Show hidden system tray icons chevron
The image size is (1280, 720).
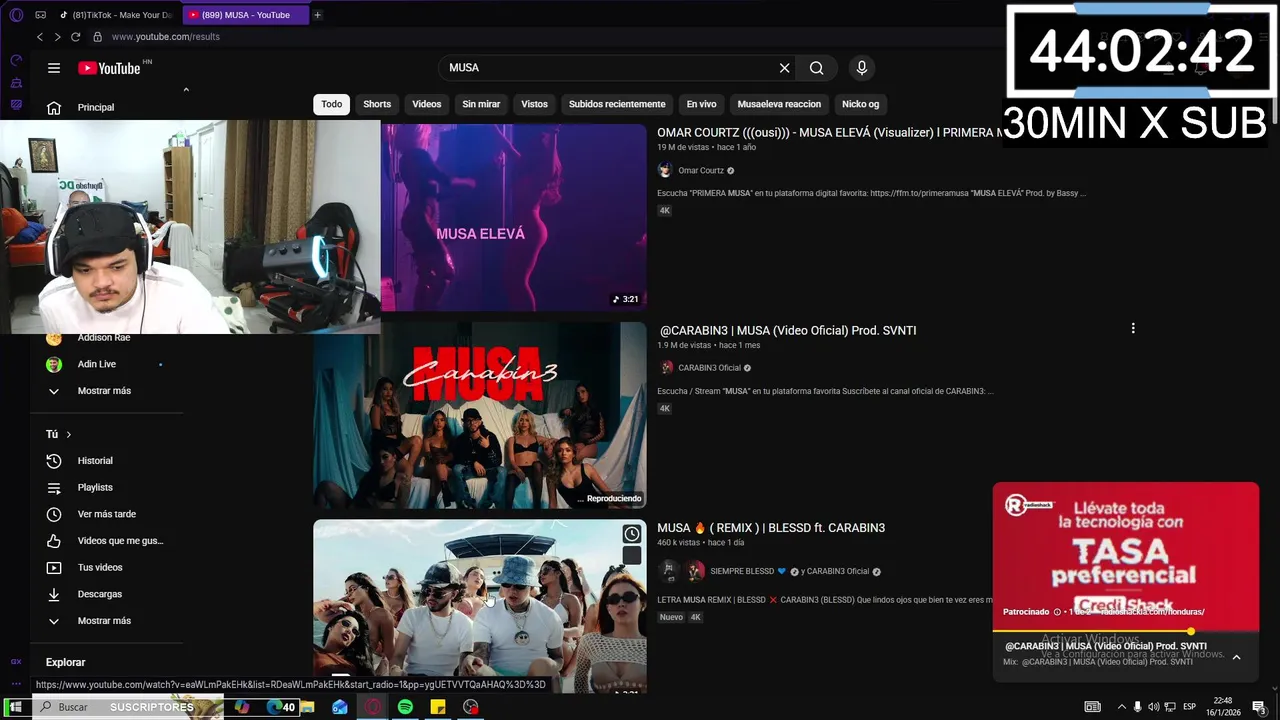click(1121, 707)
